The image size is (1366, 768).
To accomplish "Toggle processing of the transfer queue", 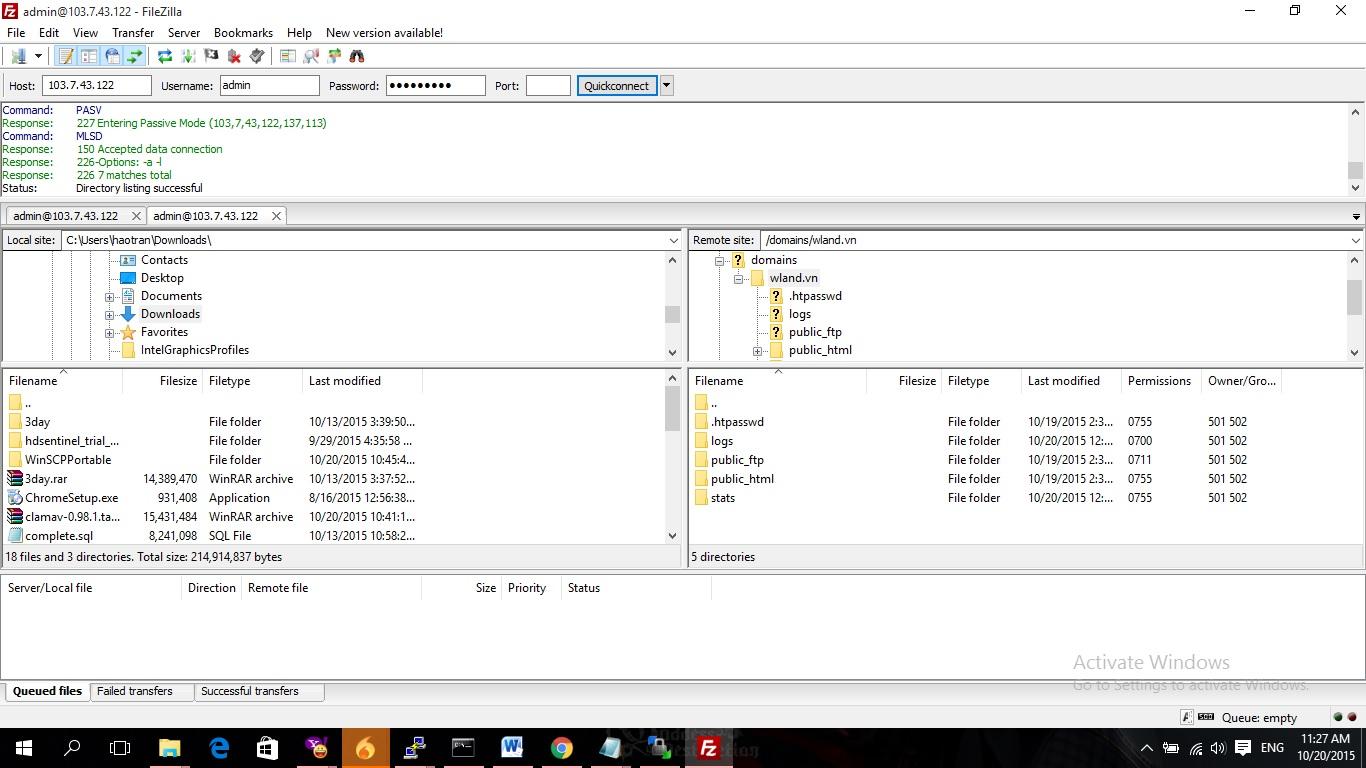I will tap(188, 56).
